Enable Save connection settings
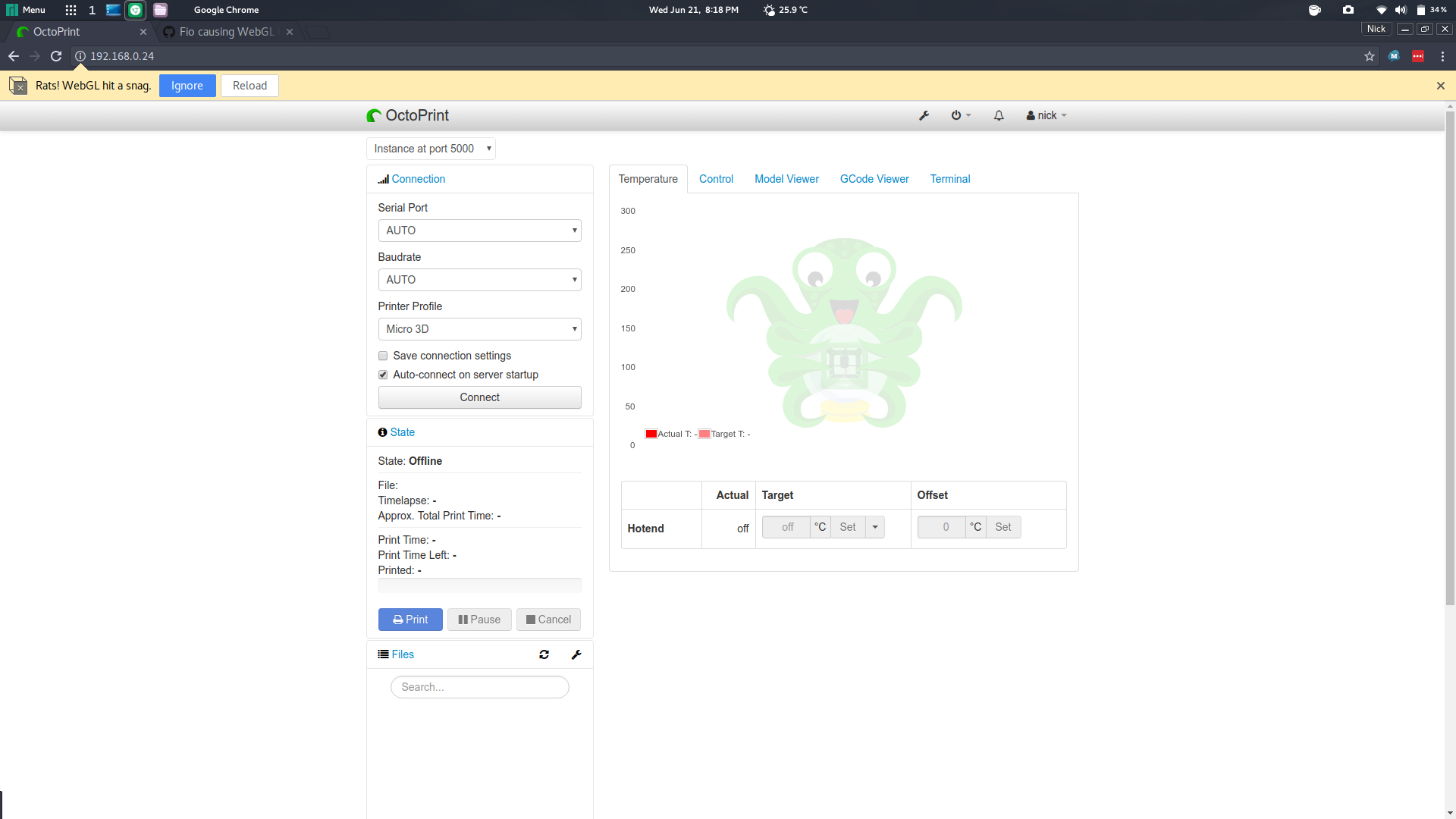The image size is (1456, 819). click(383, 356)
